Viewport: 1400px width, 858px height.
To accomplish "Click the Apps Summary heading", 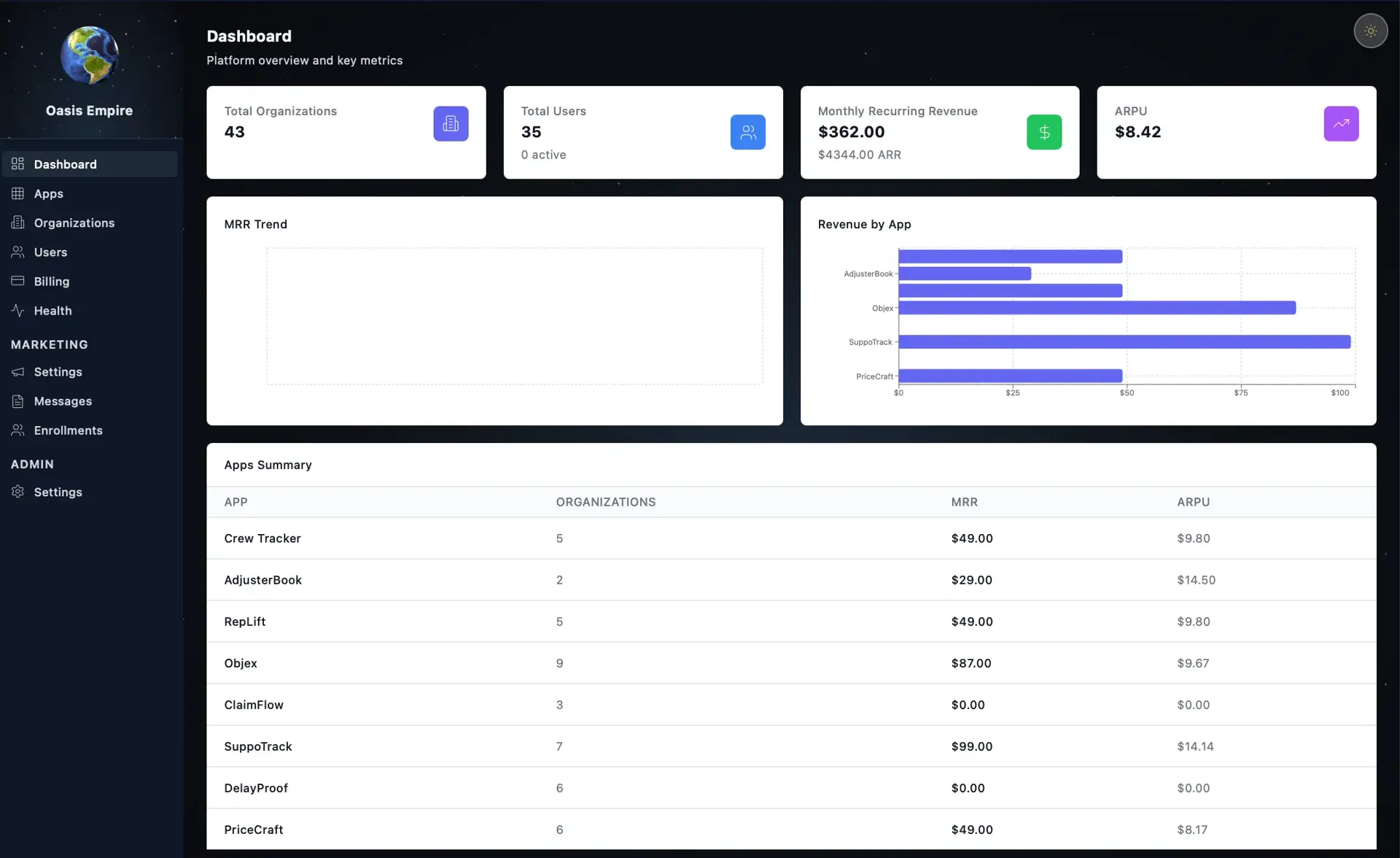I will 268,465.
